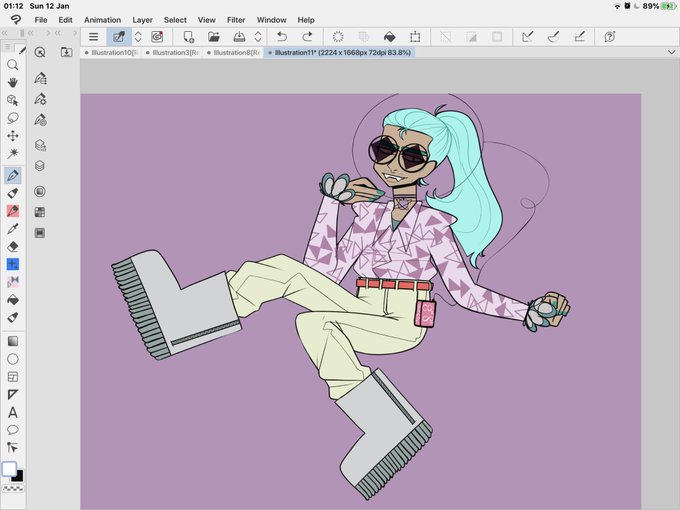The image size is (680, 510).
Task: Select the Auto select magic wand tool
Action: [13, 154]
